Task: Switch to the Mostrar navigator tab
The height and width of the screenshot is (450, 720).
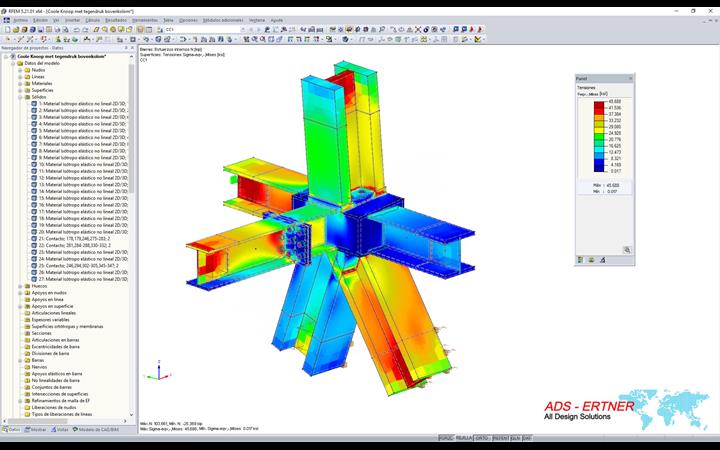Action: [x=35, y=430]
